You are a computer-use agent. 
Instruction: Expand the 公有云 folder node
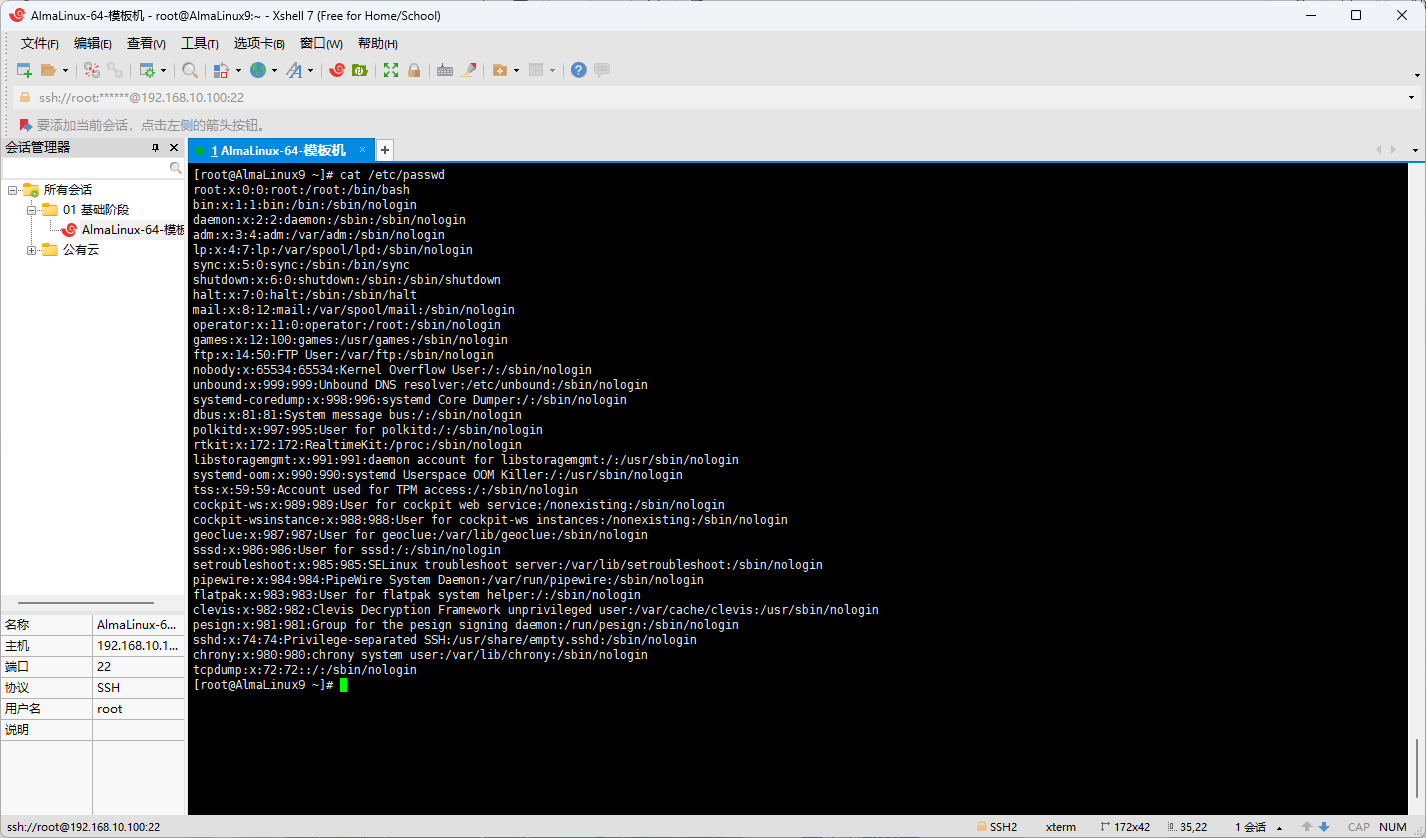point(32,250)
